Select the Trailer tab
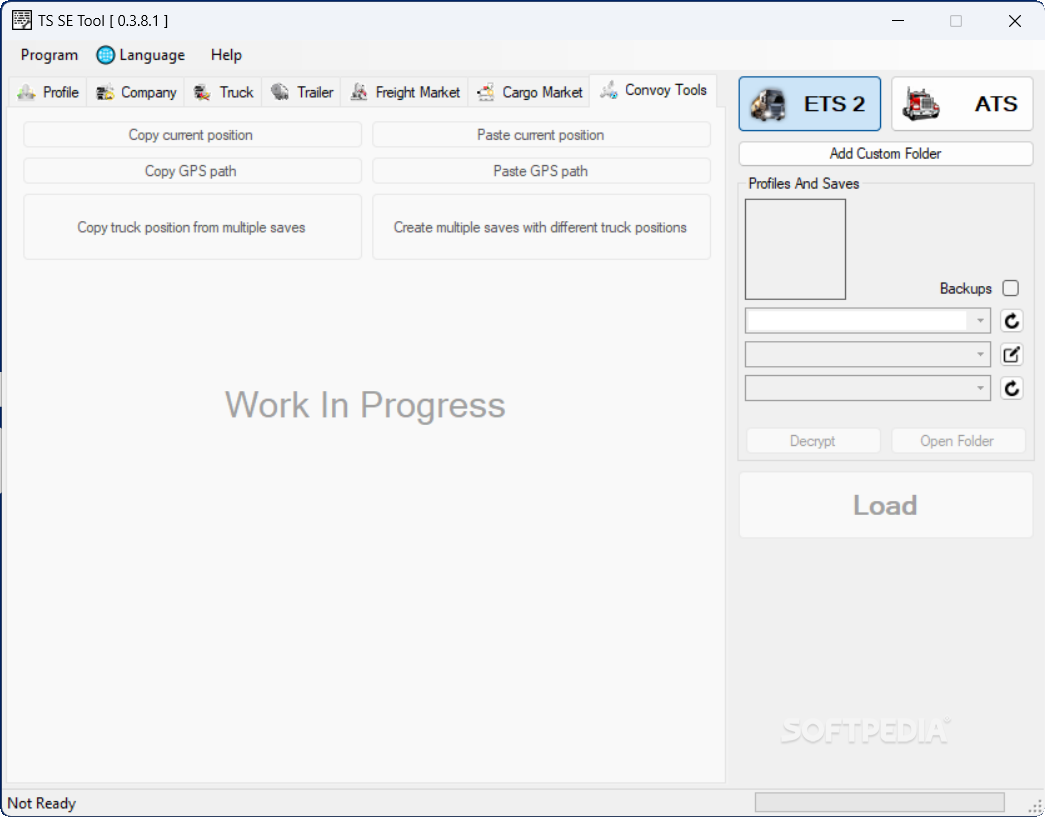Screen dimensions: 1045x817 (x=301, y=92)
